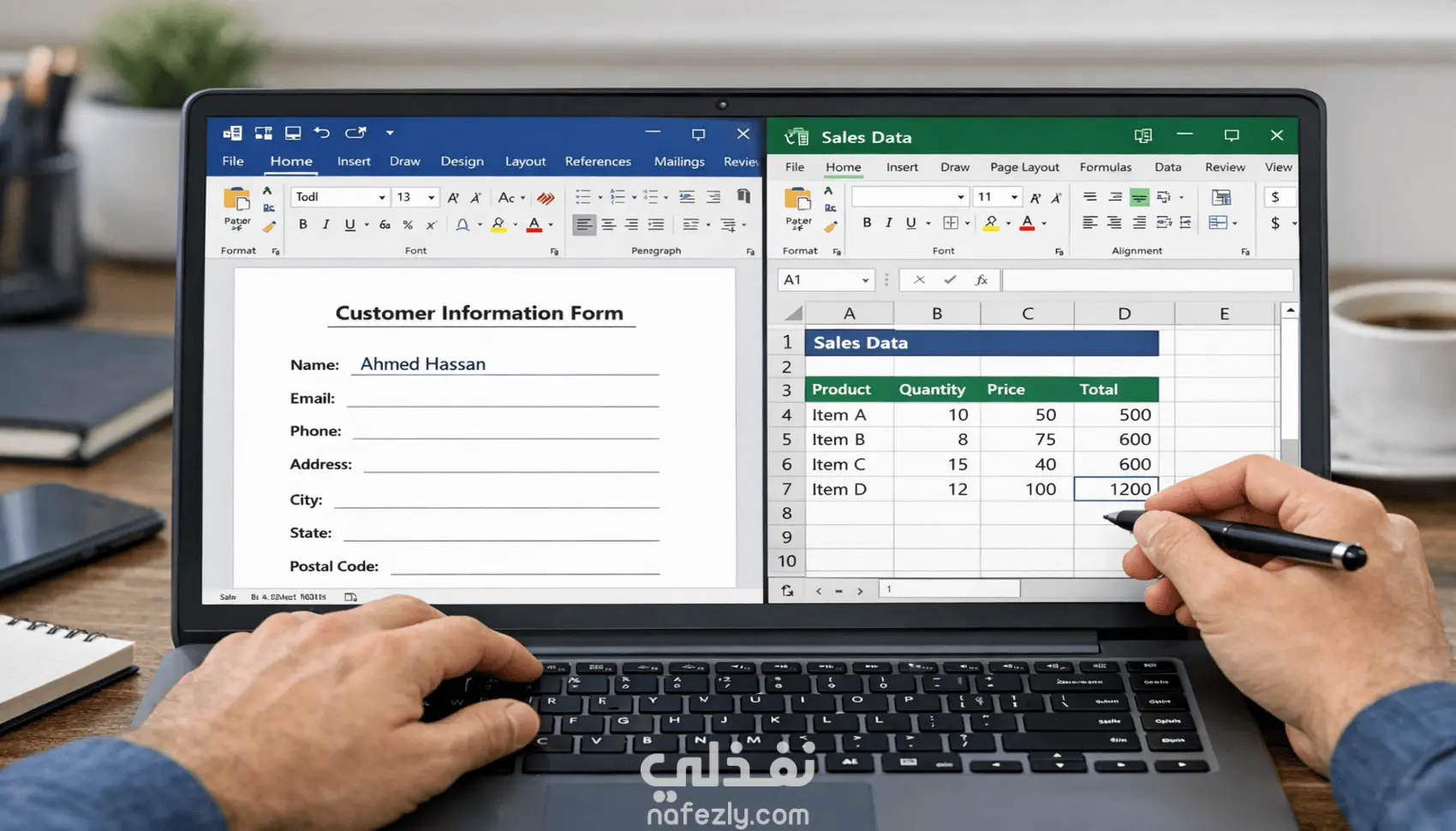
Task: Toggle Italic in the Excel ribbon
Action: coord(889,223)
